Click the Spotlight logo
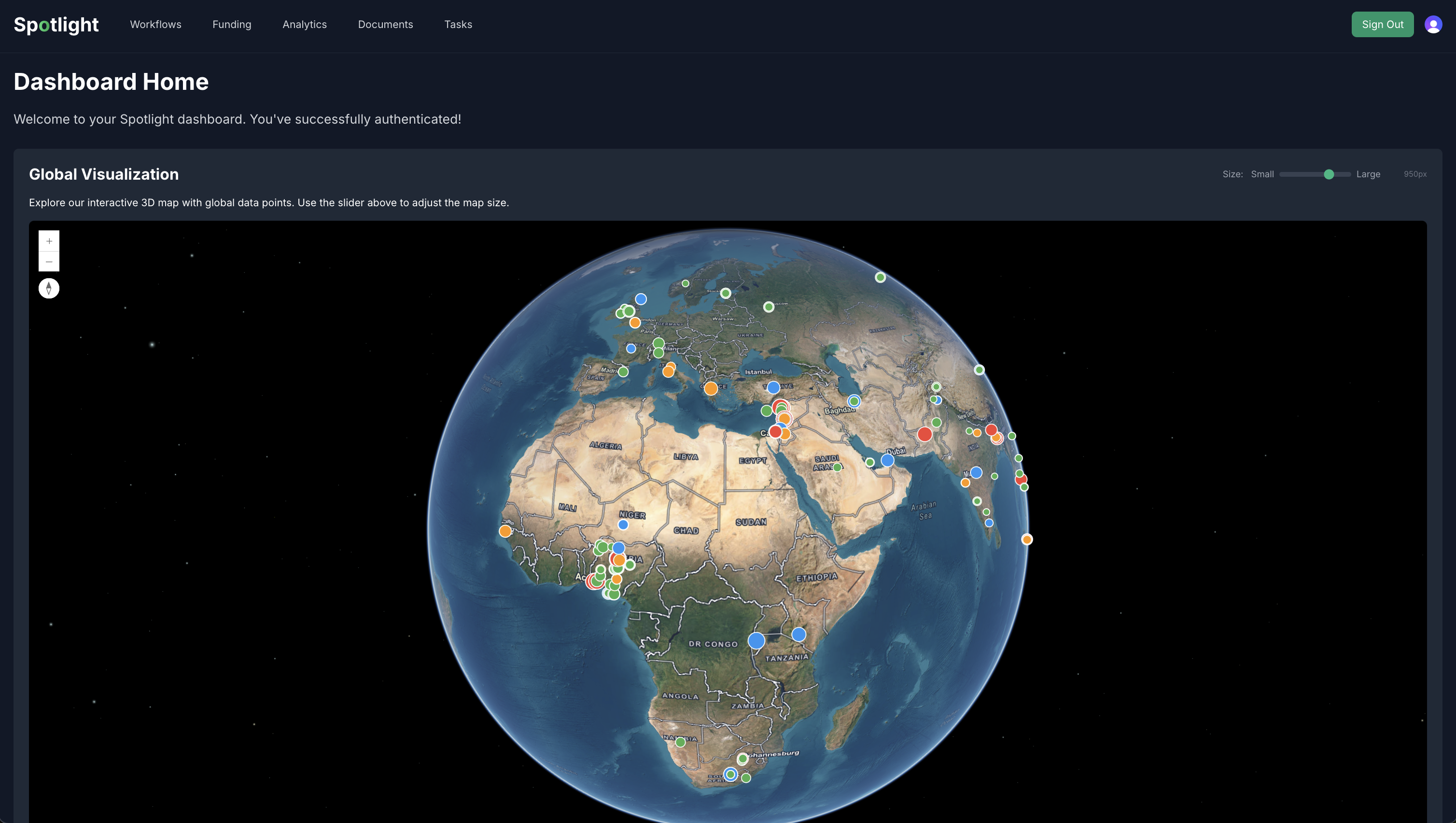The image size is (1456, 823). pos(56,24)
